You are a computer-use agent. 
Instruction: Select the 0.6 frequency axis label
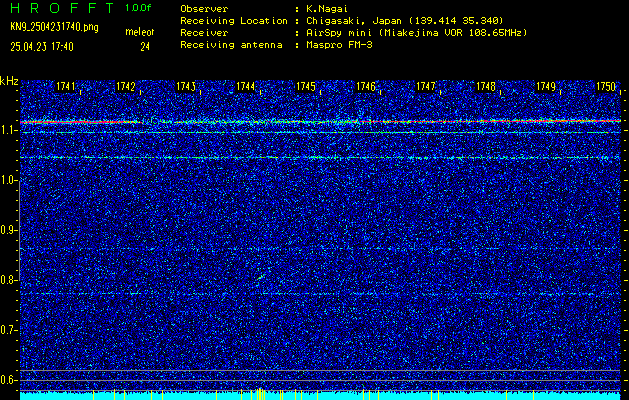[8, 380]
